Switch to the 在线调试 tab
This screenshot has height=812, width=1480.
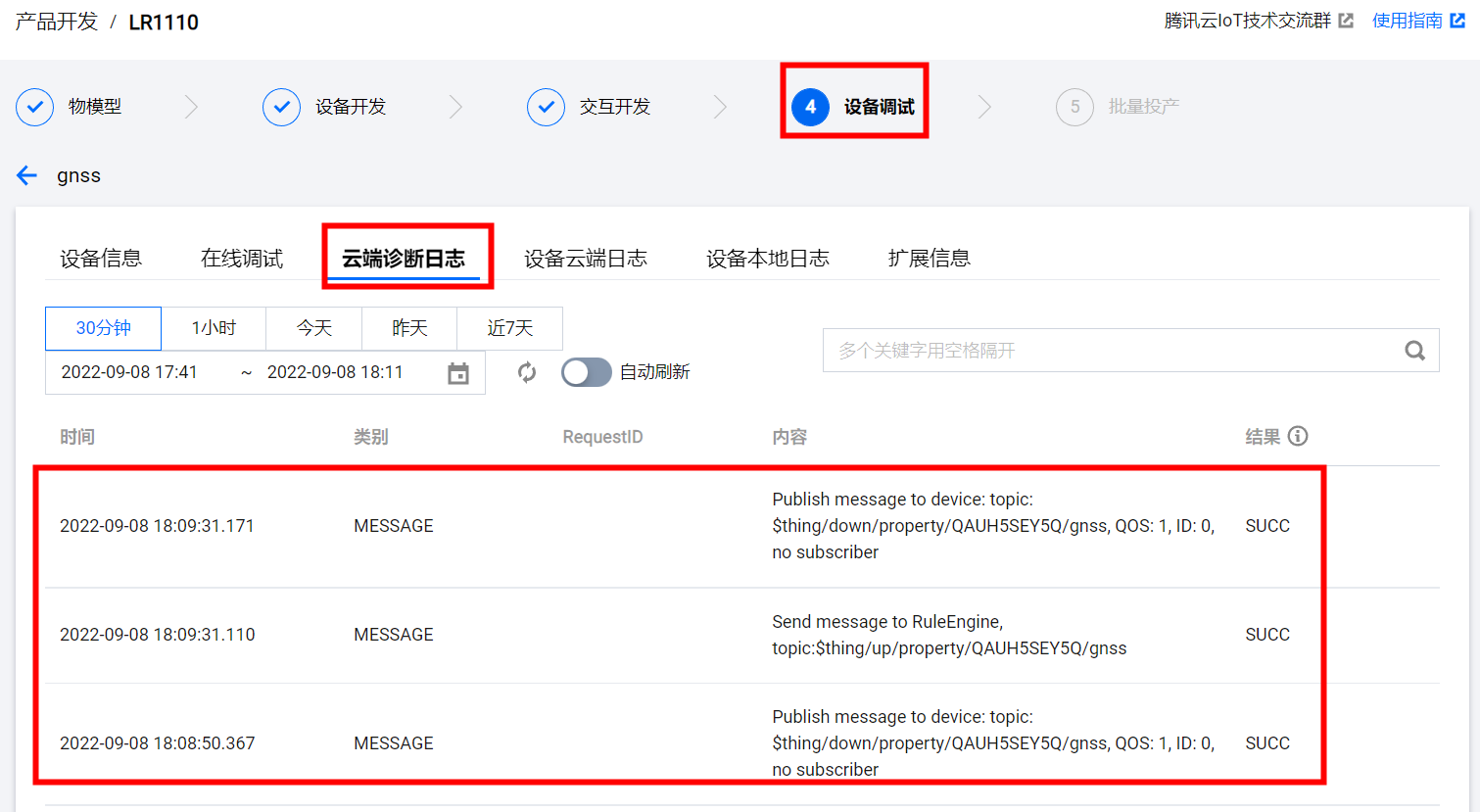[x=242, y=259]
